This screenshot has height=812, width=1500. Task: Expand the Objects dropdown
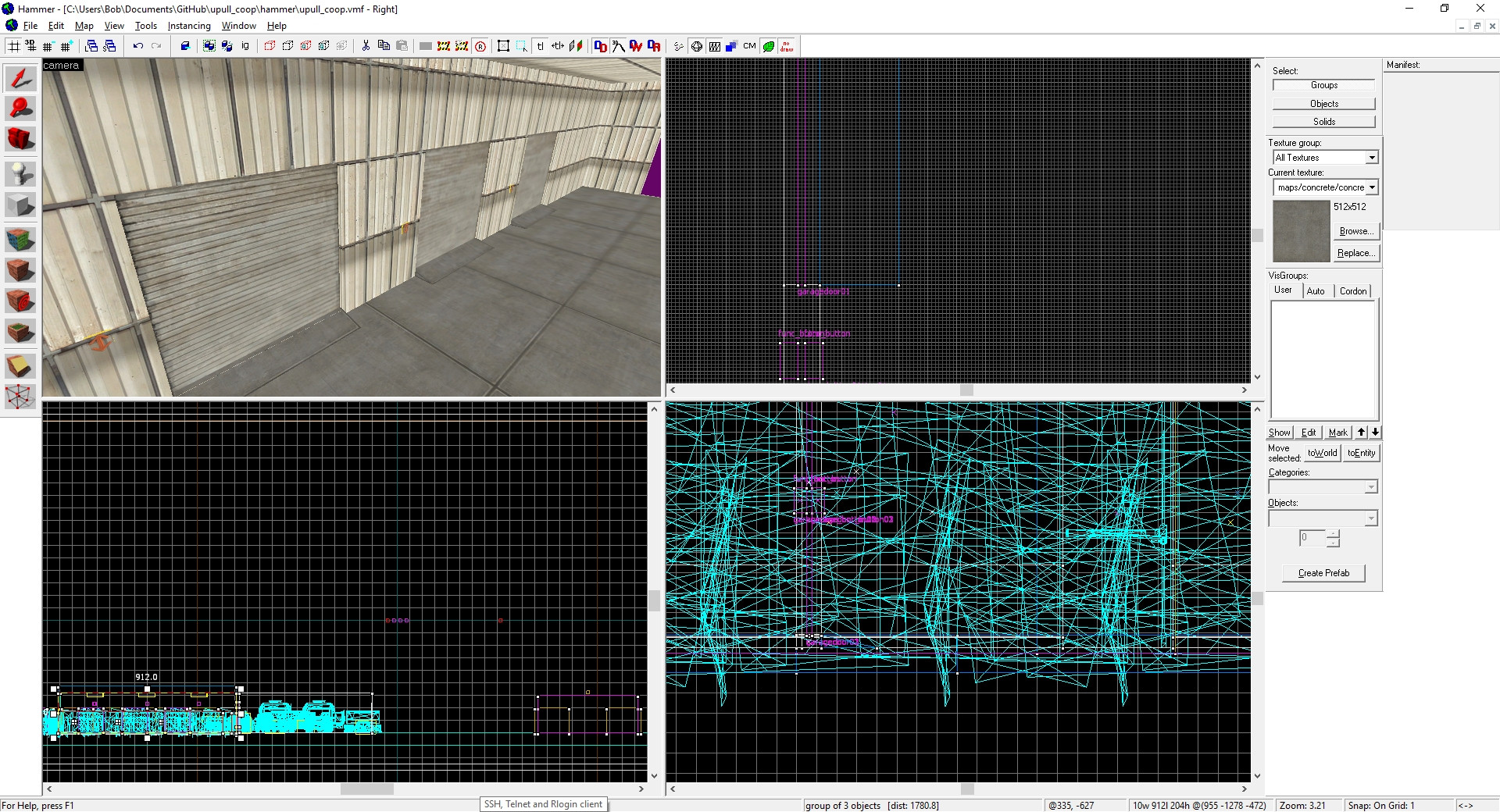coord(1371,518)
